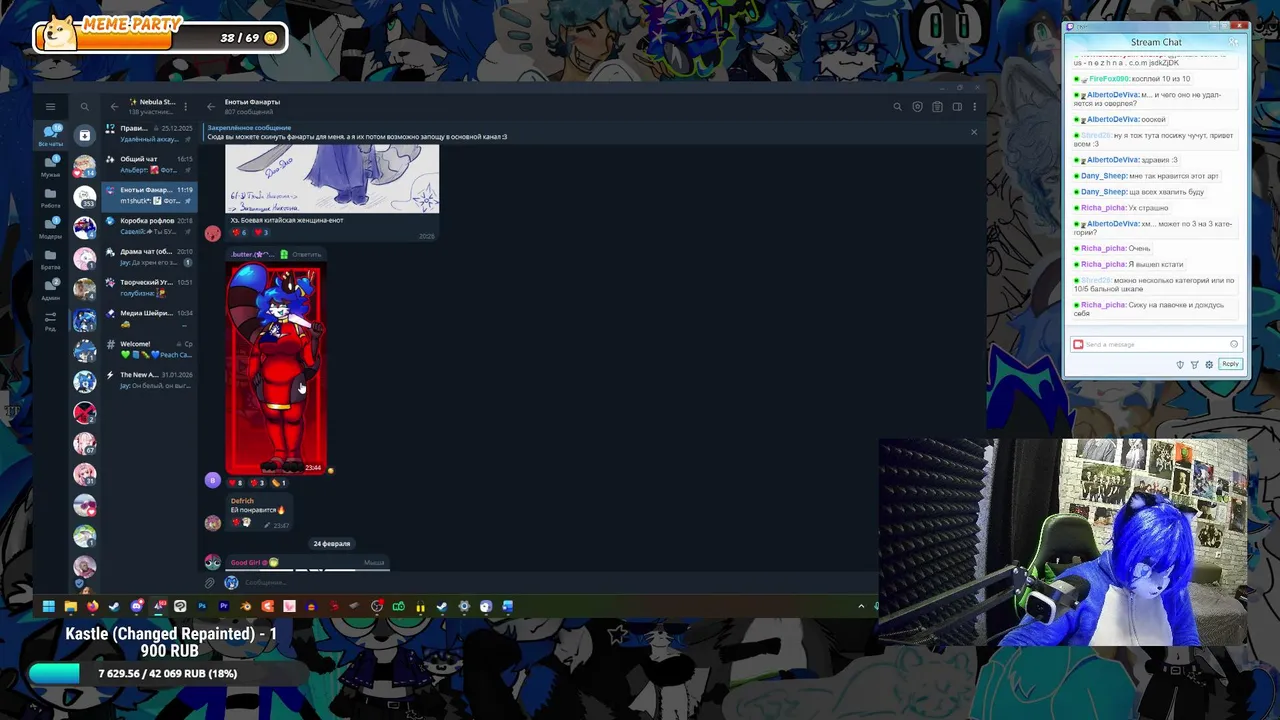Viewport: 1280px width, 720px height.
Task: Click FireFox090 username in Stream Chat
Action: point(1109,79)
